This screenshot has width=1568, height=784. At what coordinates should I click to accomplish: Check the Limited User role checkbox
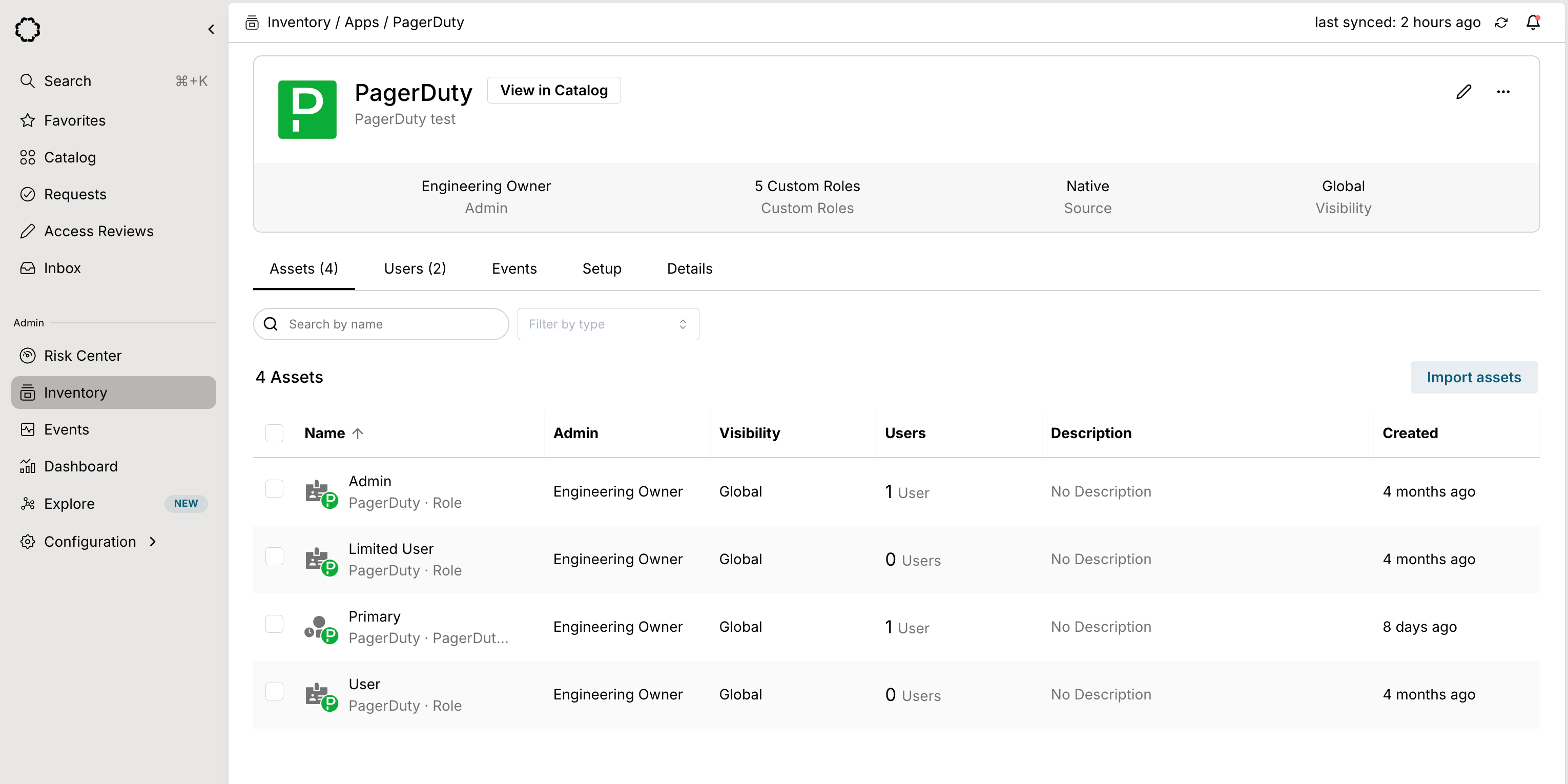click(x=275, y=556)
